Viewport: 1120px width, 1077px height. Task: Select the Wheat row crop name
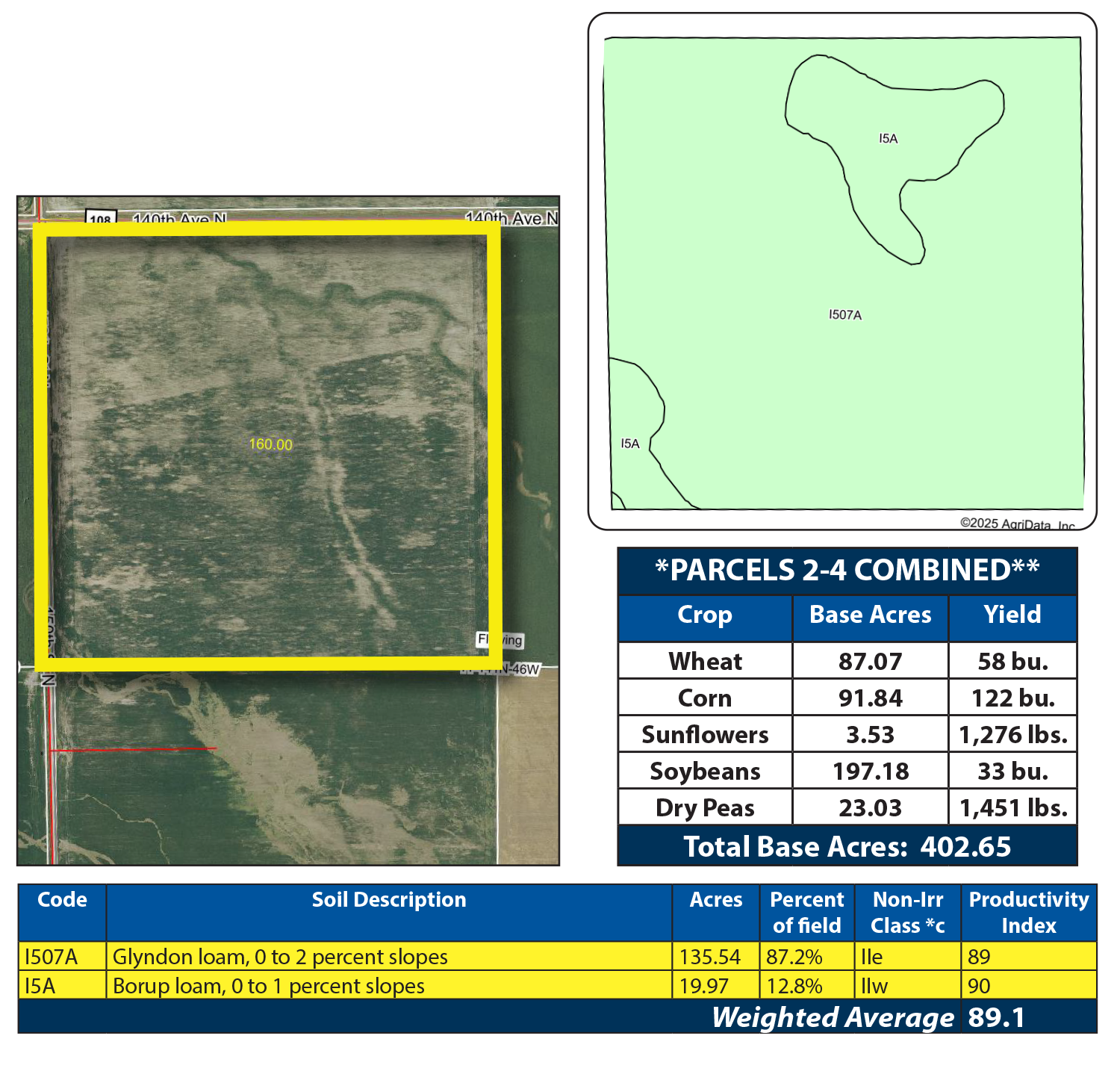tap(705, 661)
